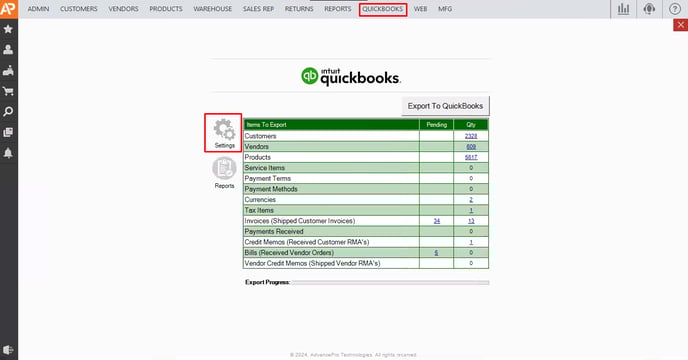Open Vendors quantity link

pyautogui.click(x=471, y=147)
